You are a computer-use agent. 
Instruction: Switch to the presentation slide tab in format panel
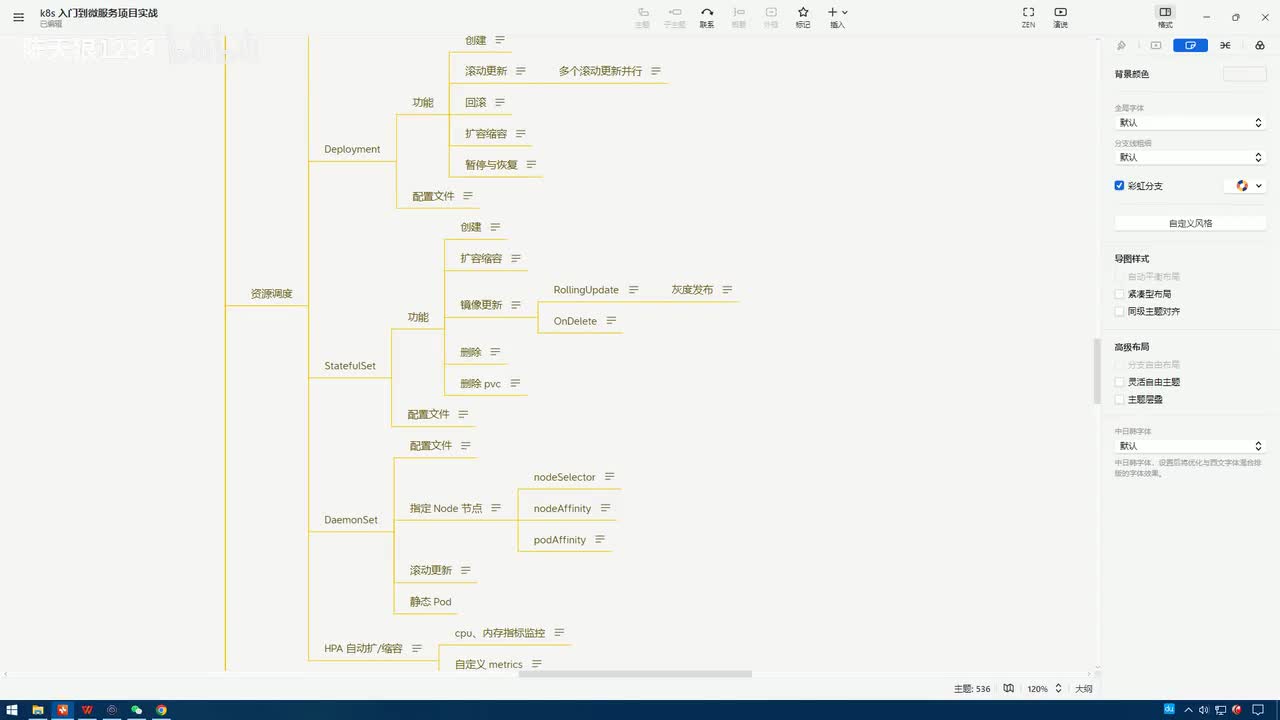[x=1156, y=45]
